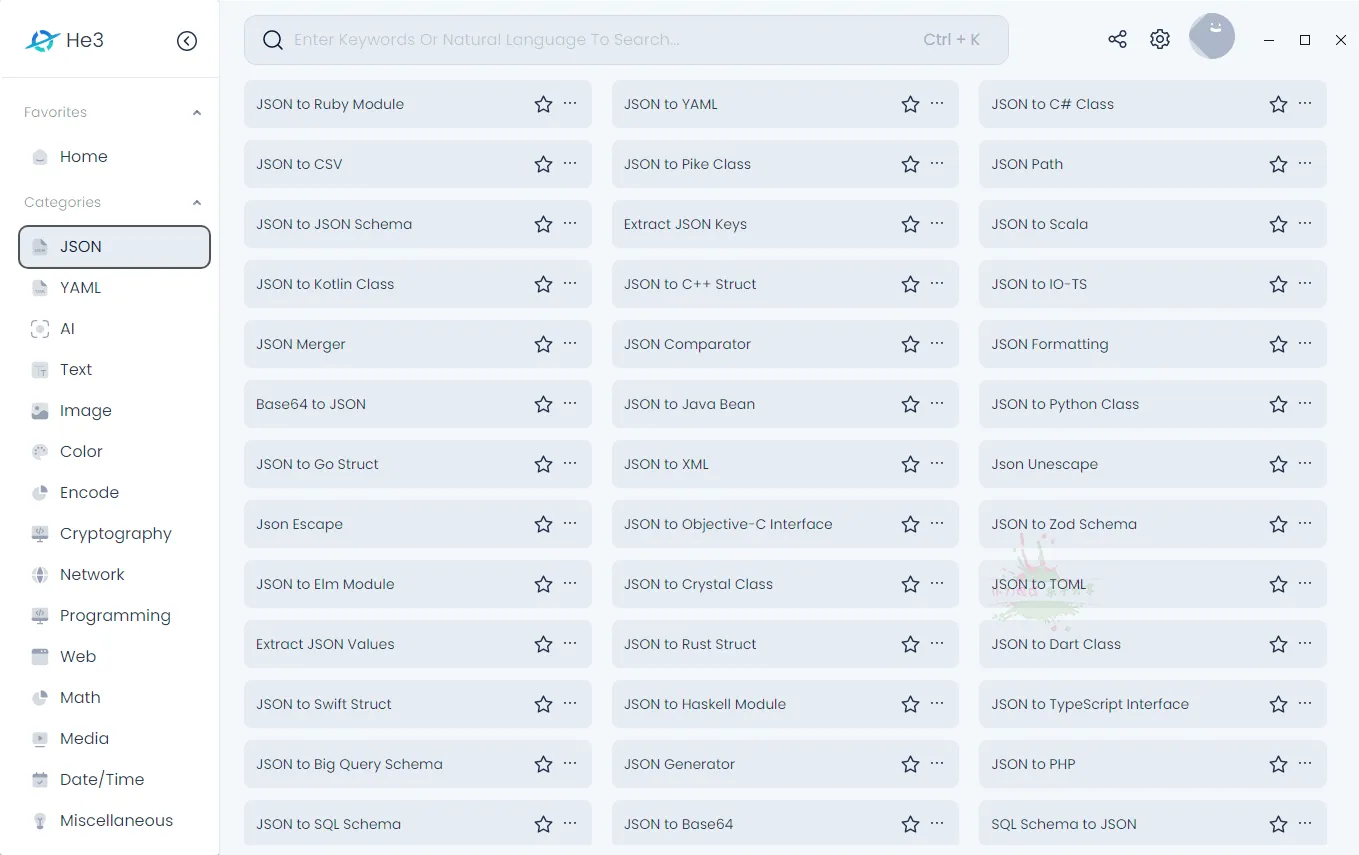Open the JSON to Elm Module tool

click(418, 584)
